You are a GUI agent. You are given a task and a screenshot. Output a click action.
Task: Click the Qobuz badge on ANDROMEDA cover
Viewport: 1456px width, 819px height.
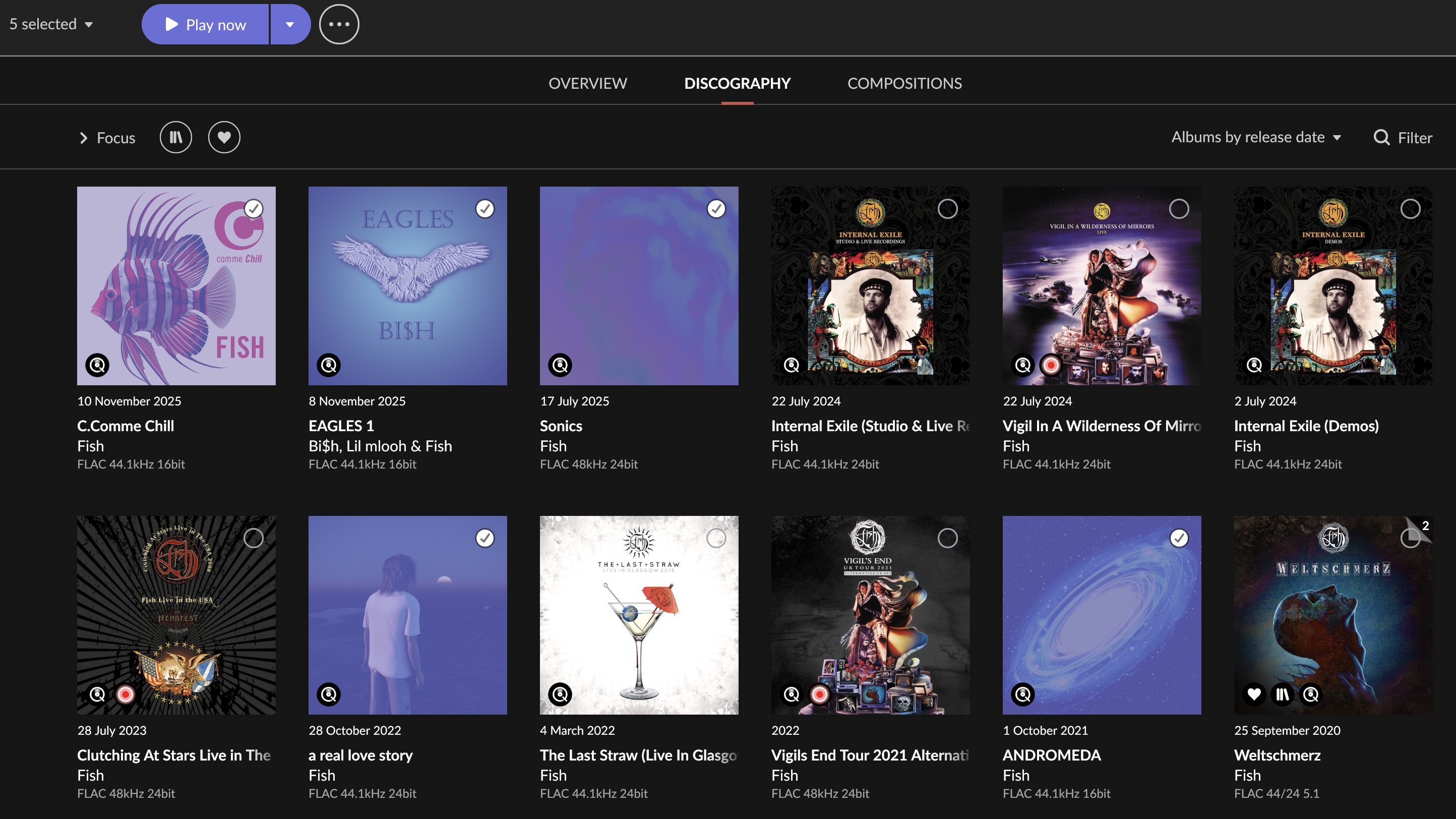[x=1022, y=694]
